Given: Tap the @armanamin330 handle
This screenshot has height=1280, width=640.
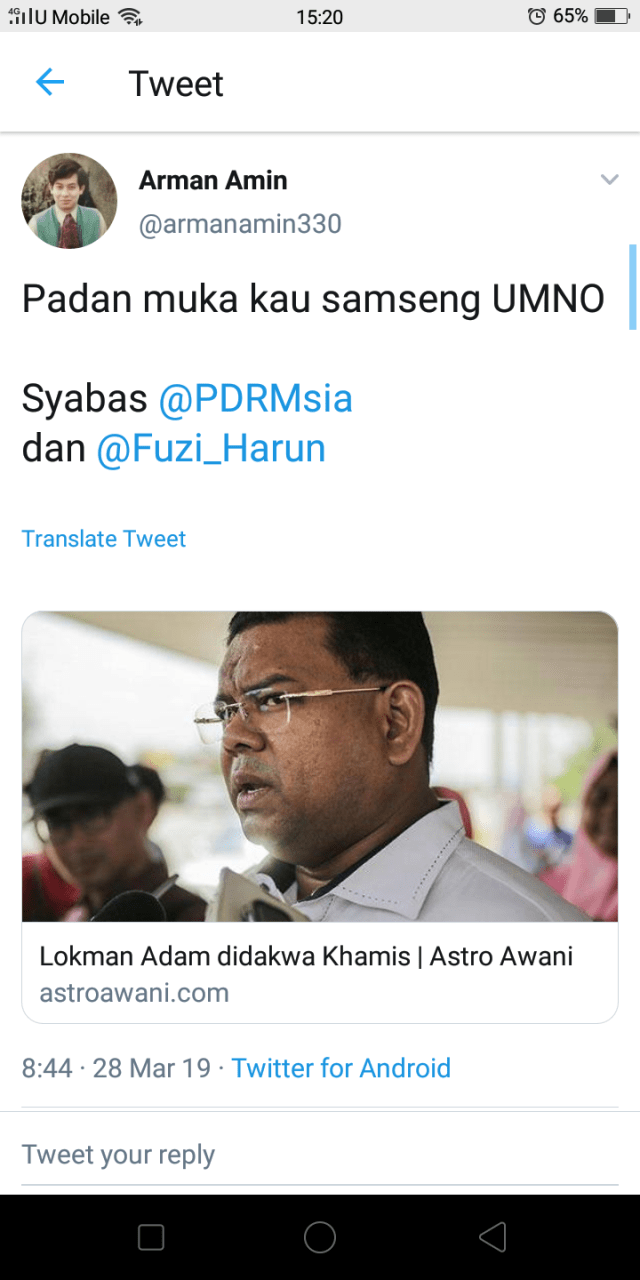Looking at the screenshot, I should click(x=240, y=224).
